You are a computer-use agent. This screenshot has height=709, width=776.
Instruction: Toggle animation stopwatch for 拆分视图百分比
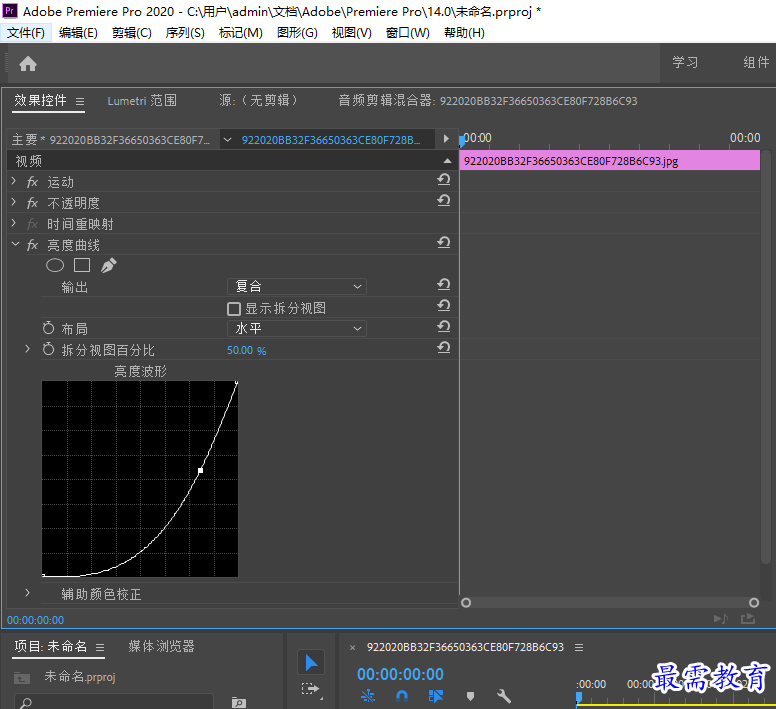tap(48, 349)
